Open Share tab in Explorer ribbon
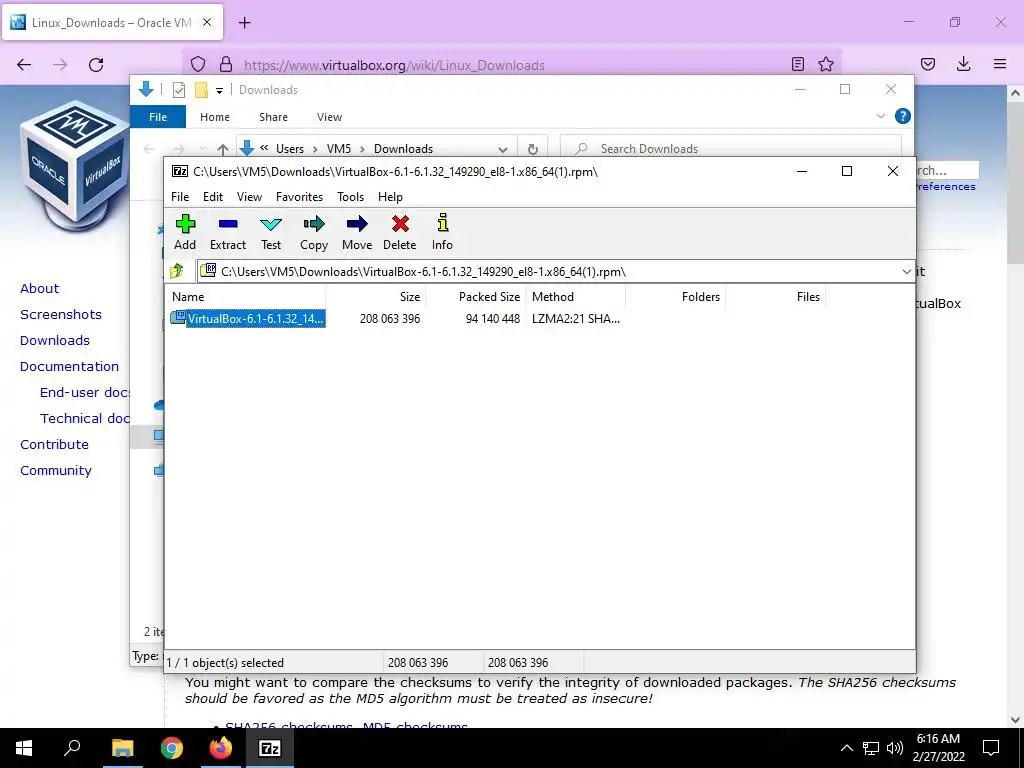The width and height of the screenshot is (1024, 768). click(x=273, y=117)
